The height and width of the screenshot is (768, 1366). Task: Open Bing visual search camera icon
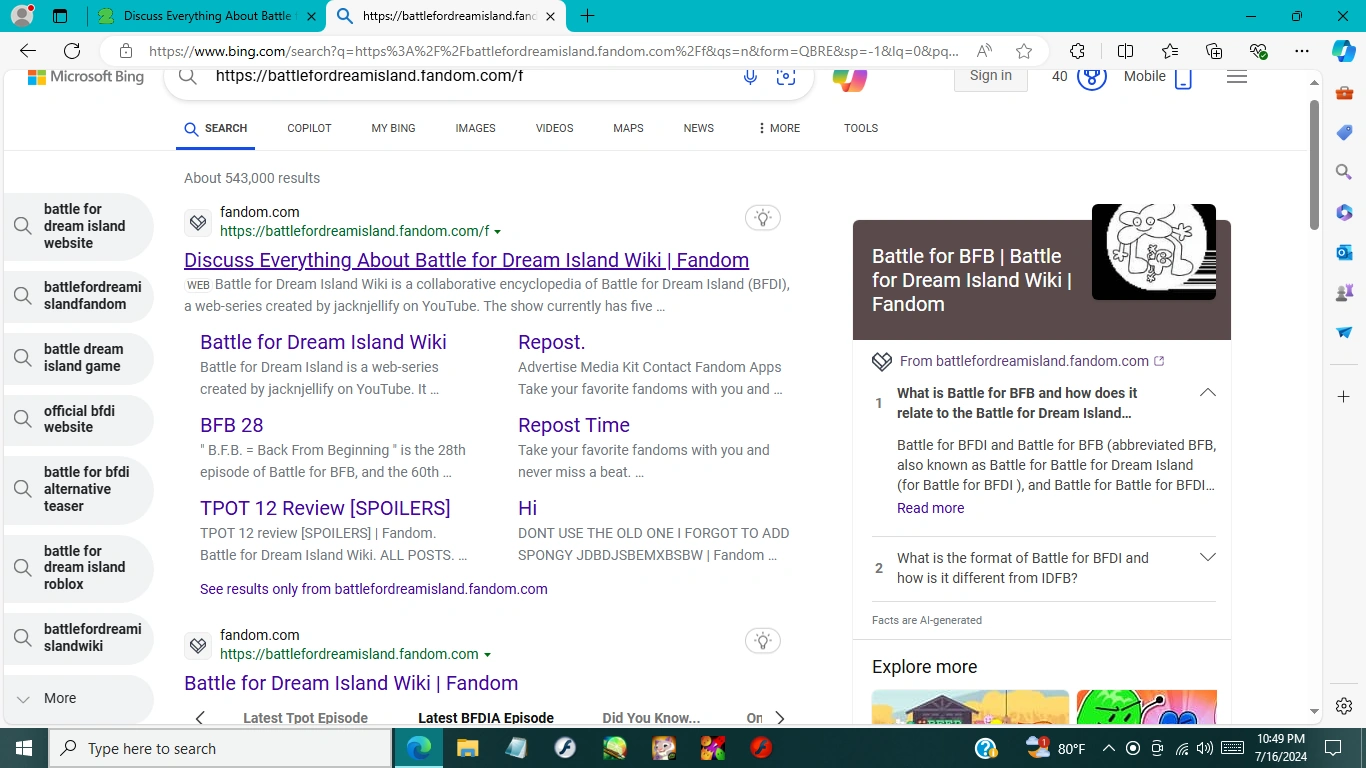point(786,77)
